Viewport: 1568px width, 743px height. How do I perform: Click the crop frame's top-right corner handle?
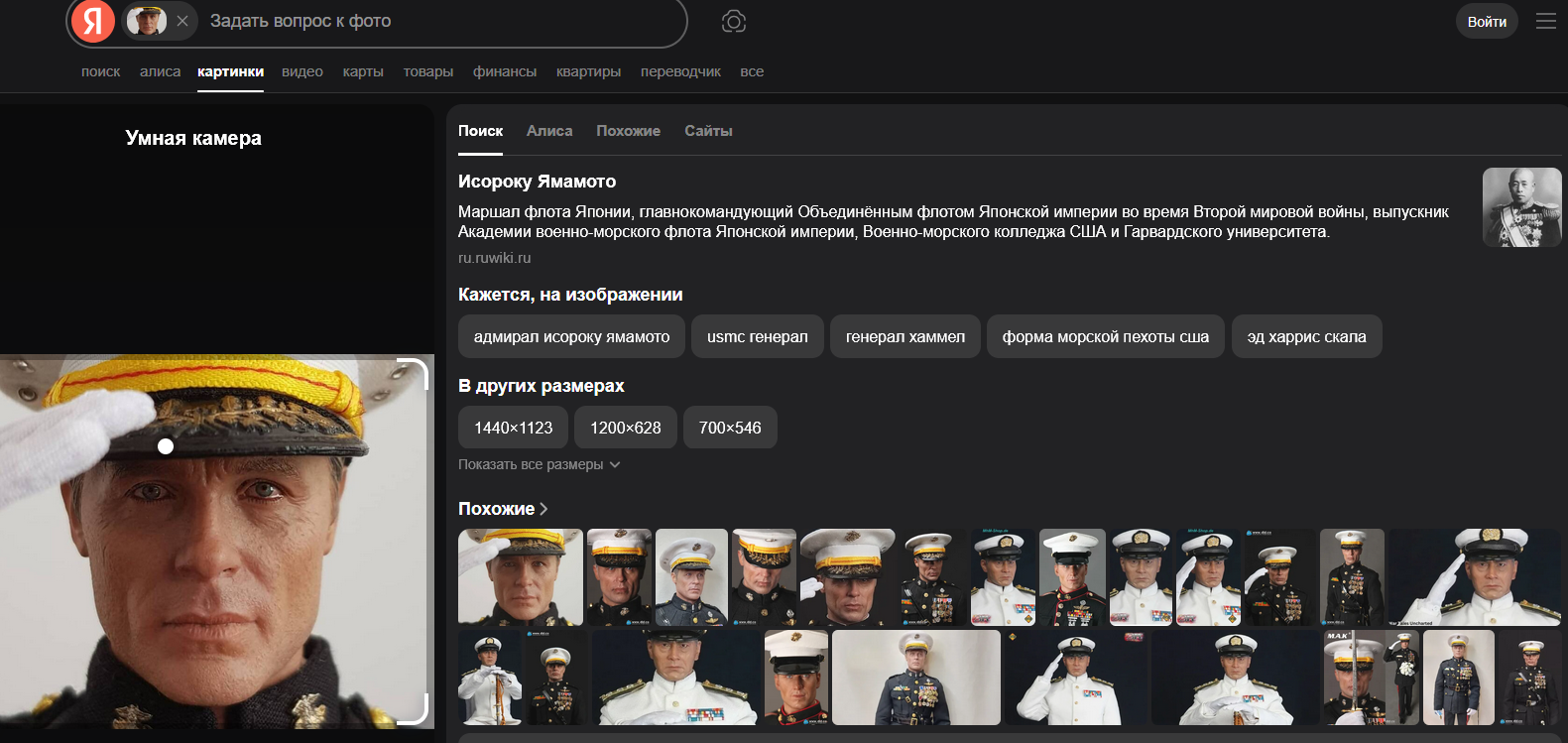[414, 373]
